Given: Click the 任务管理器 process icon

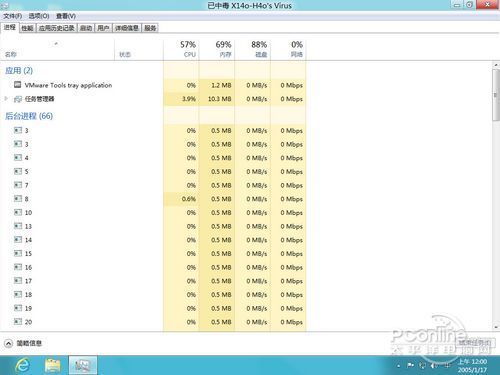Looking at the screenshot, I should pos(18,99).
